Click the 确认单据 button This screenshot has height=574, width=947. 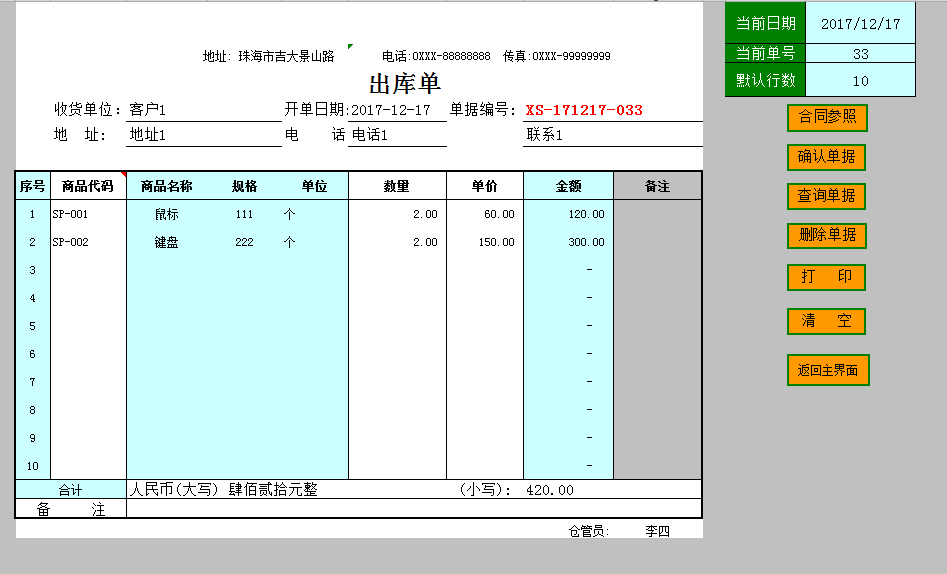tap(826, 157)
